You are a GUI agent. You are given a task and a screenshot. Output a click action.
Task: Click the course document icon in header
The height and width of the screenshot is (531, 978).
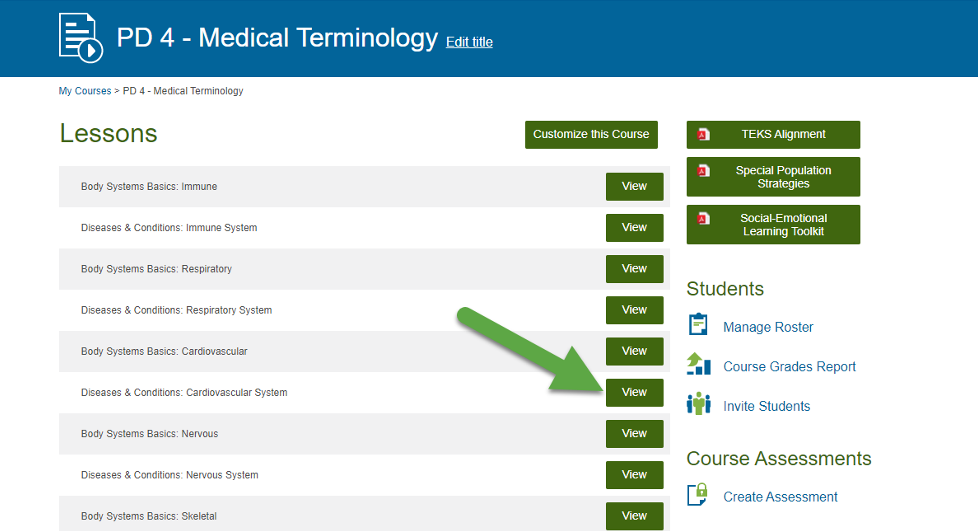[82, 38]
